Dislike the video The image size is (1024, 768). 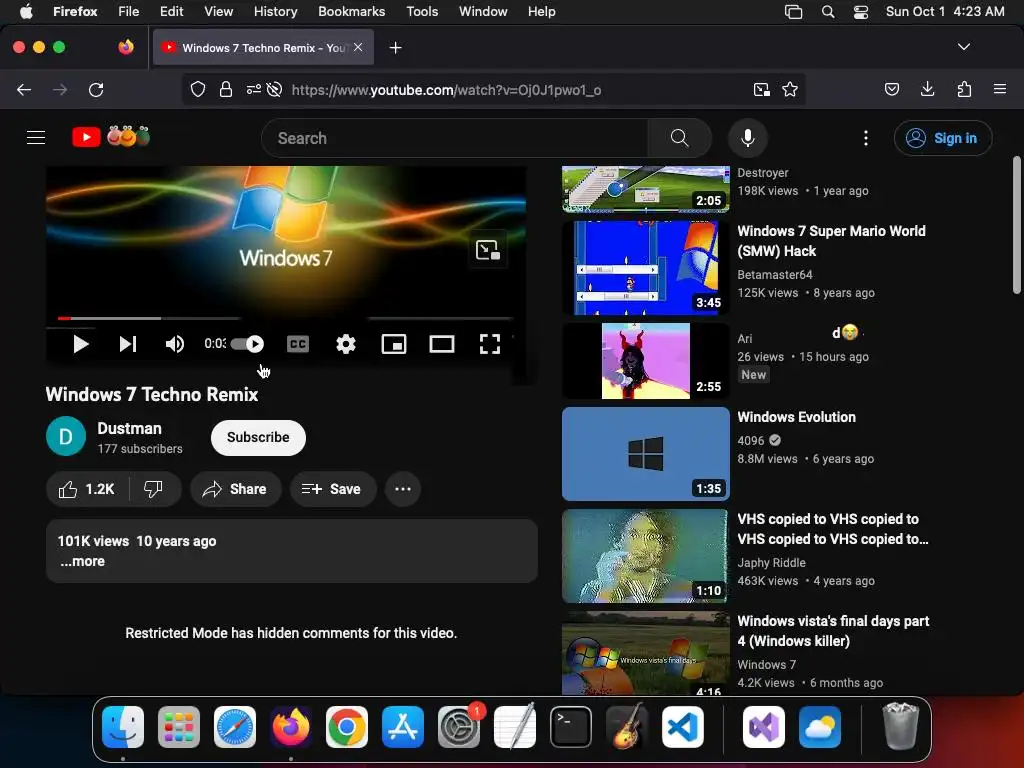153,489
